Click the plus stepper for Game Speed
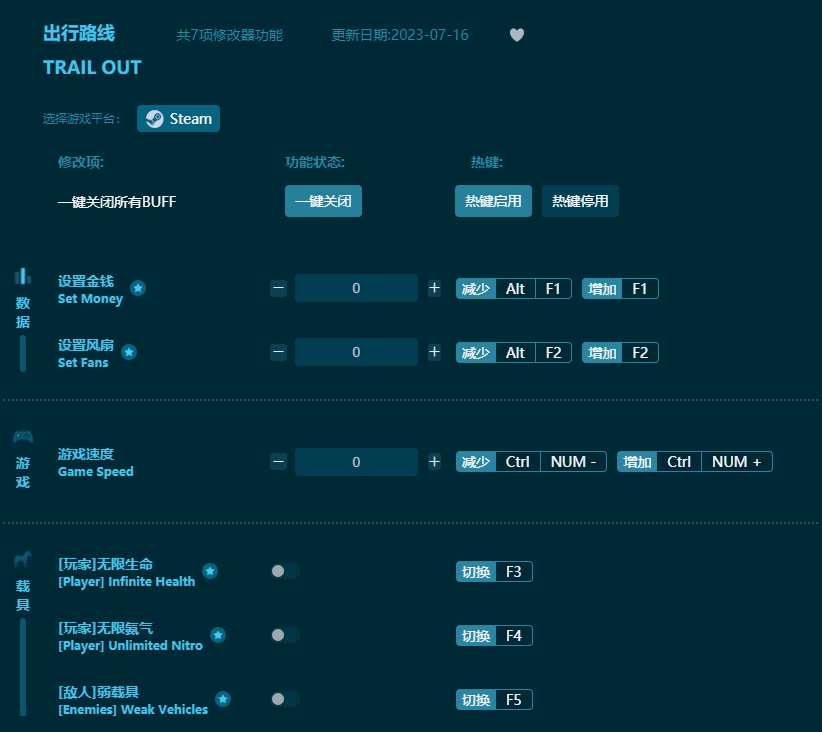This screenshot has height=732, width=822. tap(434, 461)
